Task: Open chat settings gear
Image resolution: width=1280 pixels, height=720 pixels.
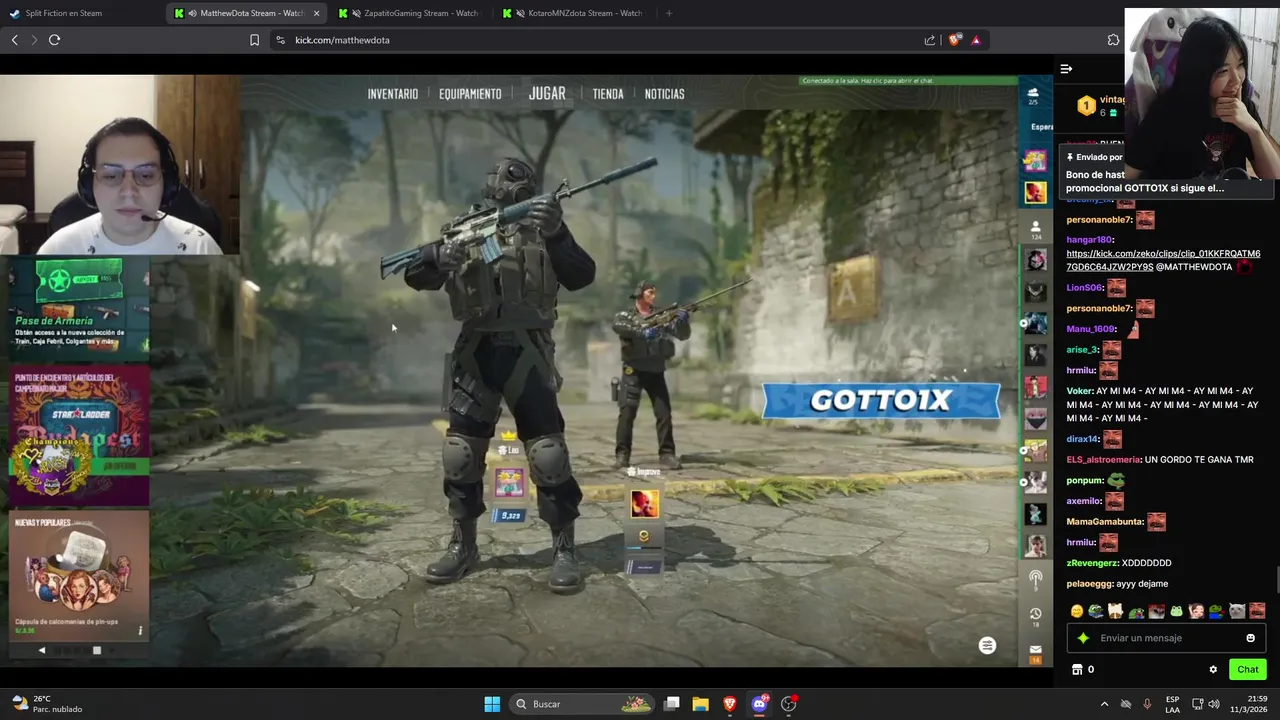Action: tap(1213, 670)
